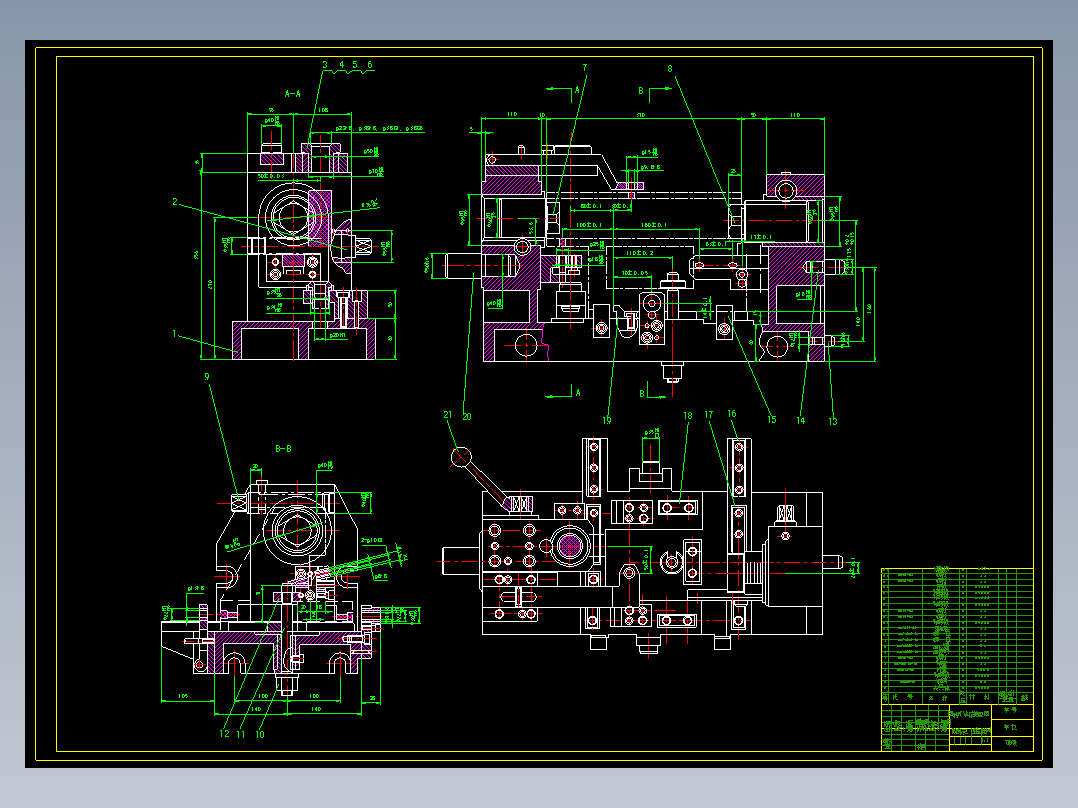Click callout number 16 above plan view
Viewport: 1078px width, 808px height.
pyautogui.click(x=732, y=413)
